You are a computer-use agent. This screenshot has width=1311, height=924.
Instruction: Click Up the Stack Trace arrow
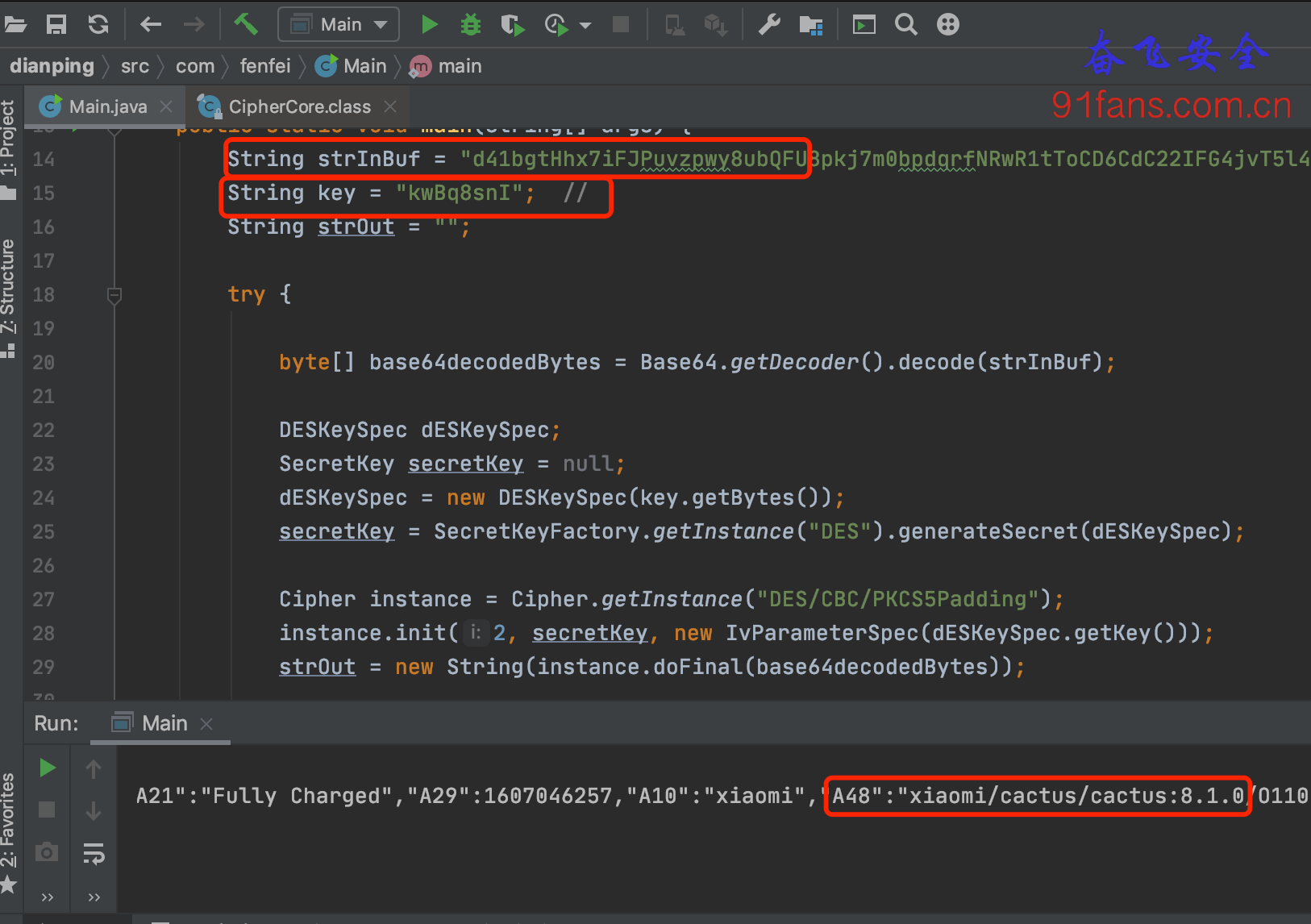(x=94, y=769)
